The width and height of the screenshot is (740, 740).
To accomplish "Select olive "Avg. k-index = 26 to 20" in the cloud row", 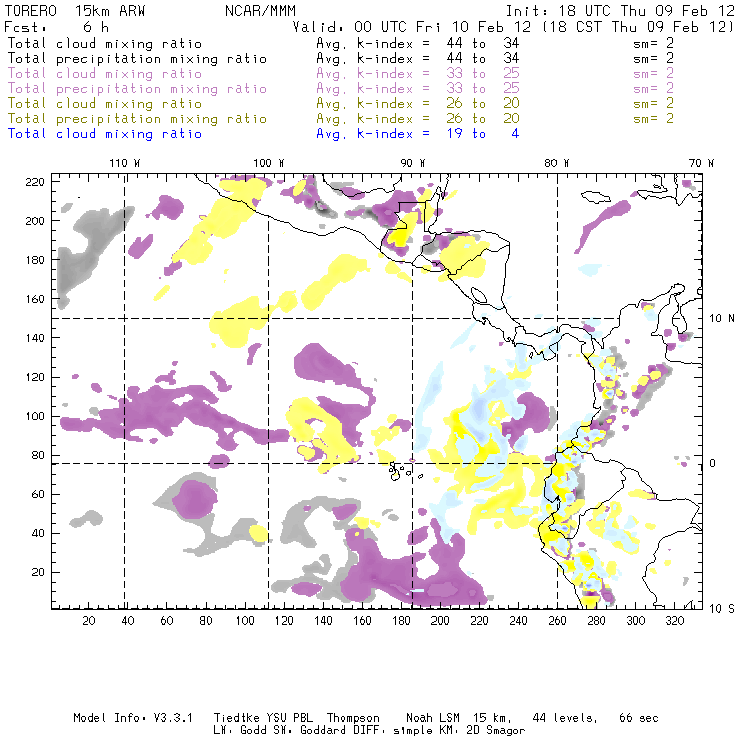I will pyautogui.click(x=418, y=103).
